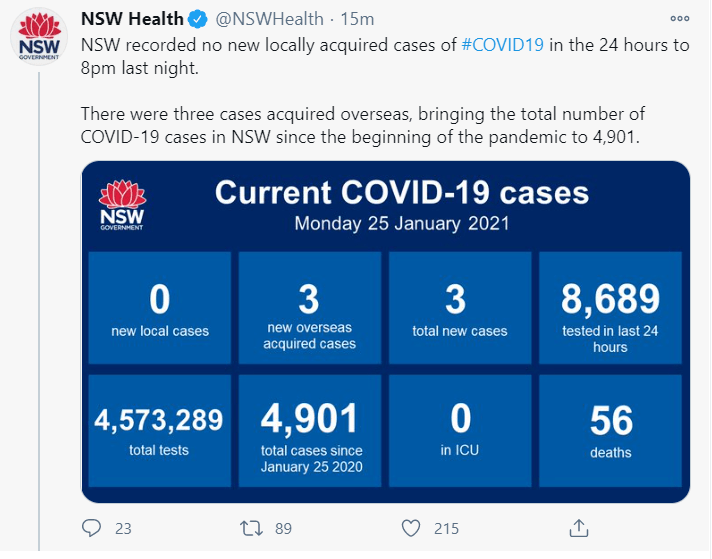The height and width of the screenshot is (559, 712).
Task: Click the reply count 23
Action: coord(123,529)
